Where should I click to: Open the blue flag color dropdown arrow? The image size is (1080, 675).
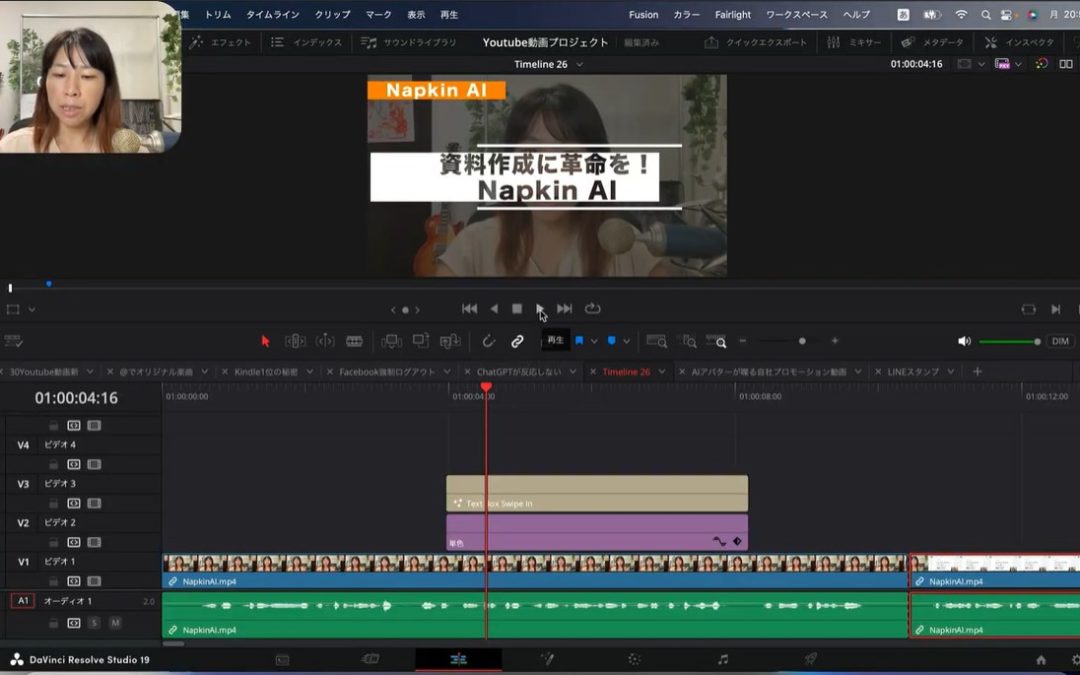[594, 341]
